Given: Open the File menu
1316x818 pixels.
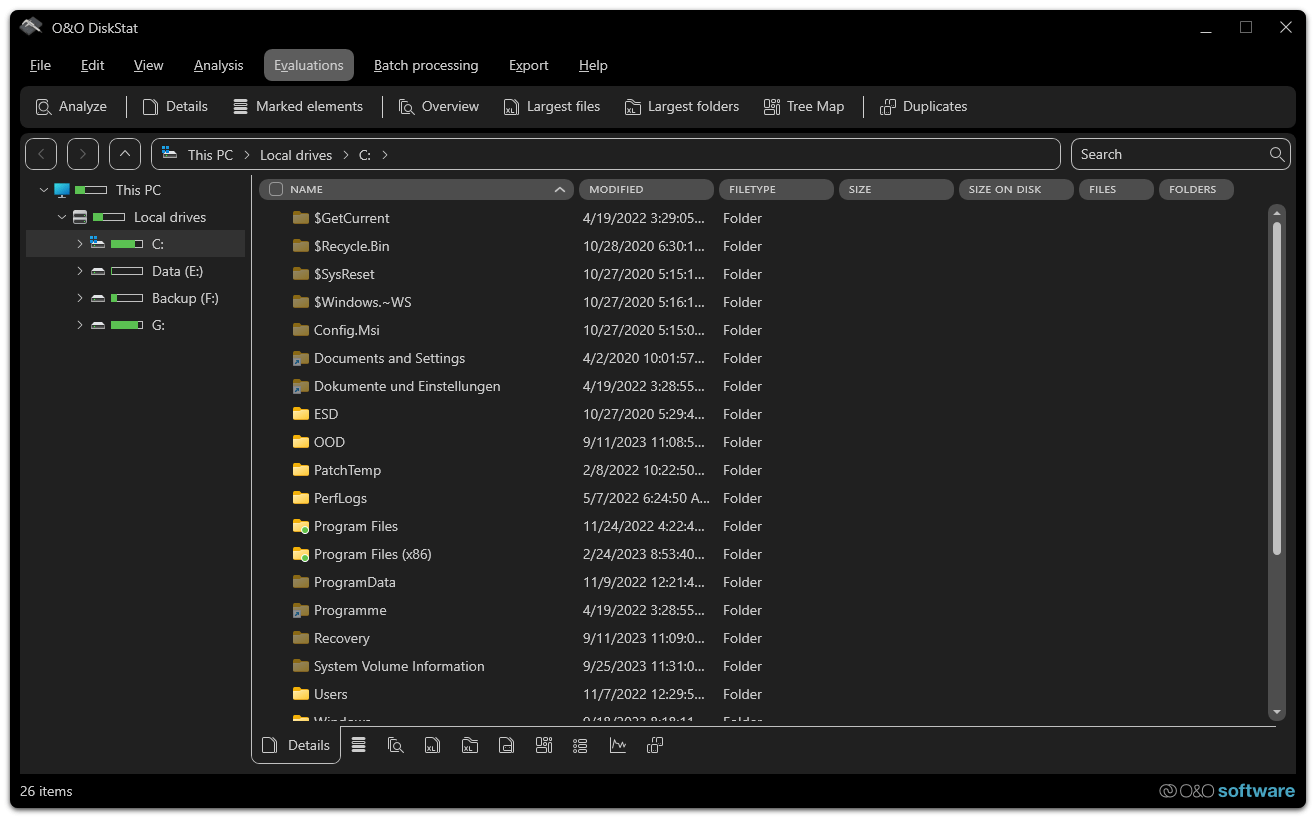Looking at the screenshot, I should (x=40, y=65).
